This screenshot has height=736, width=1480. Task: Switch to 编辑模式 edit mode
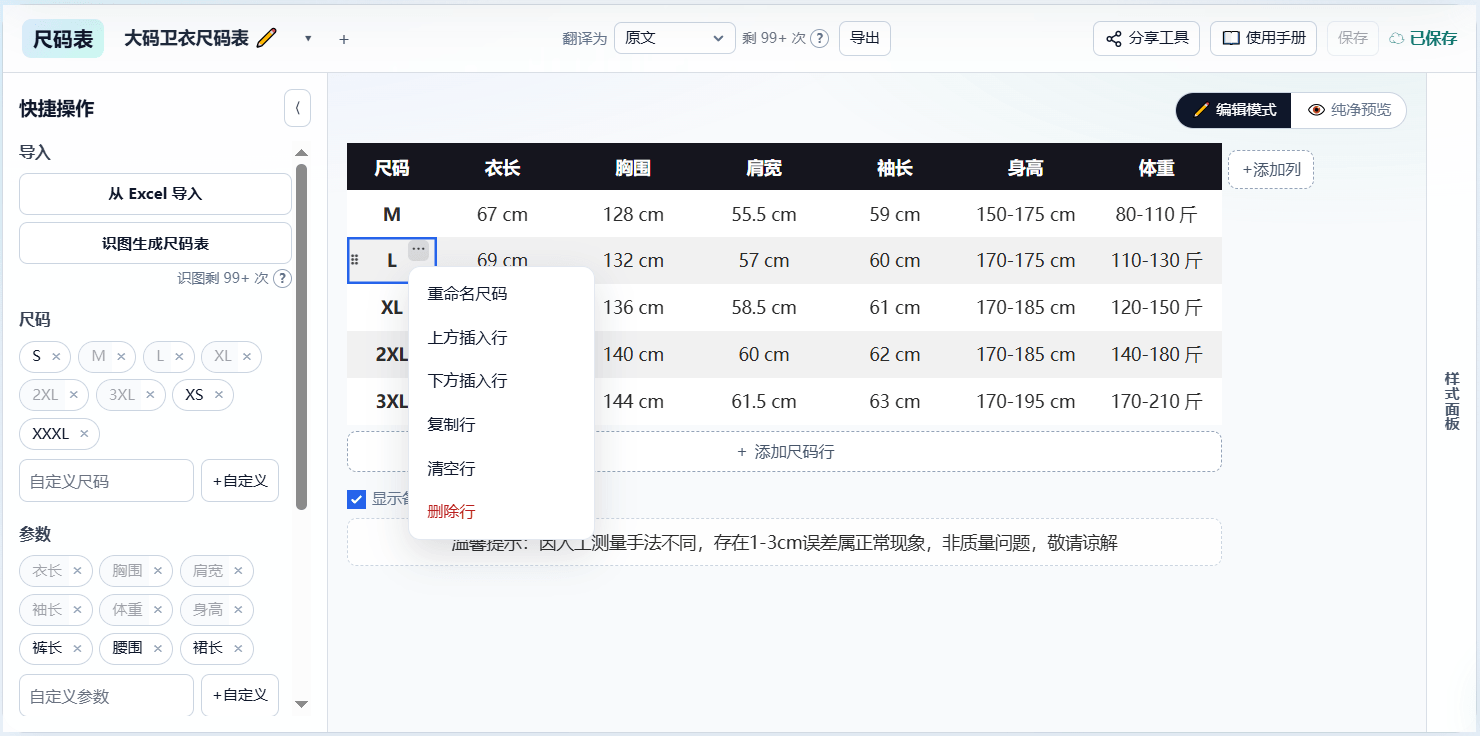[1234, 110]
